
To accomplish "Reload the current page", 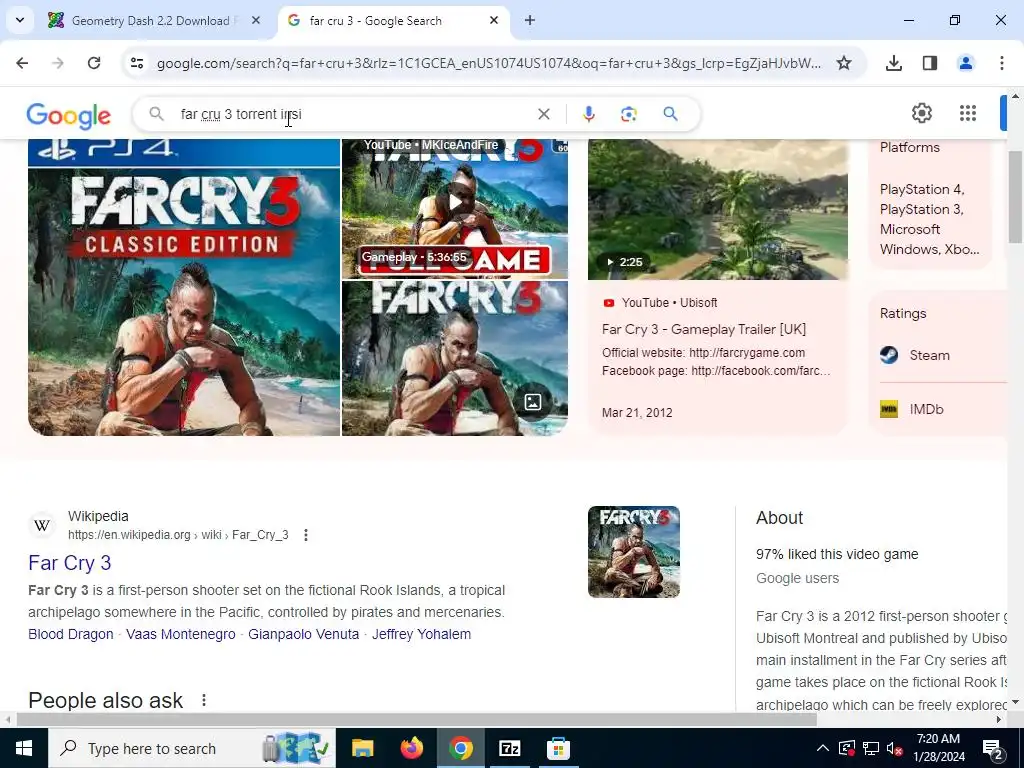I will click(94, 63).
